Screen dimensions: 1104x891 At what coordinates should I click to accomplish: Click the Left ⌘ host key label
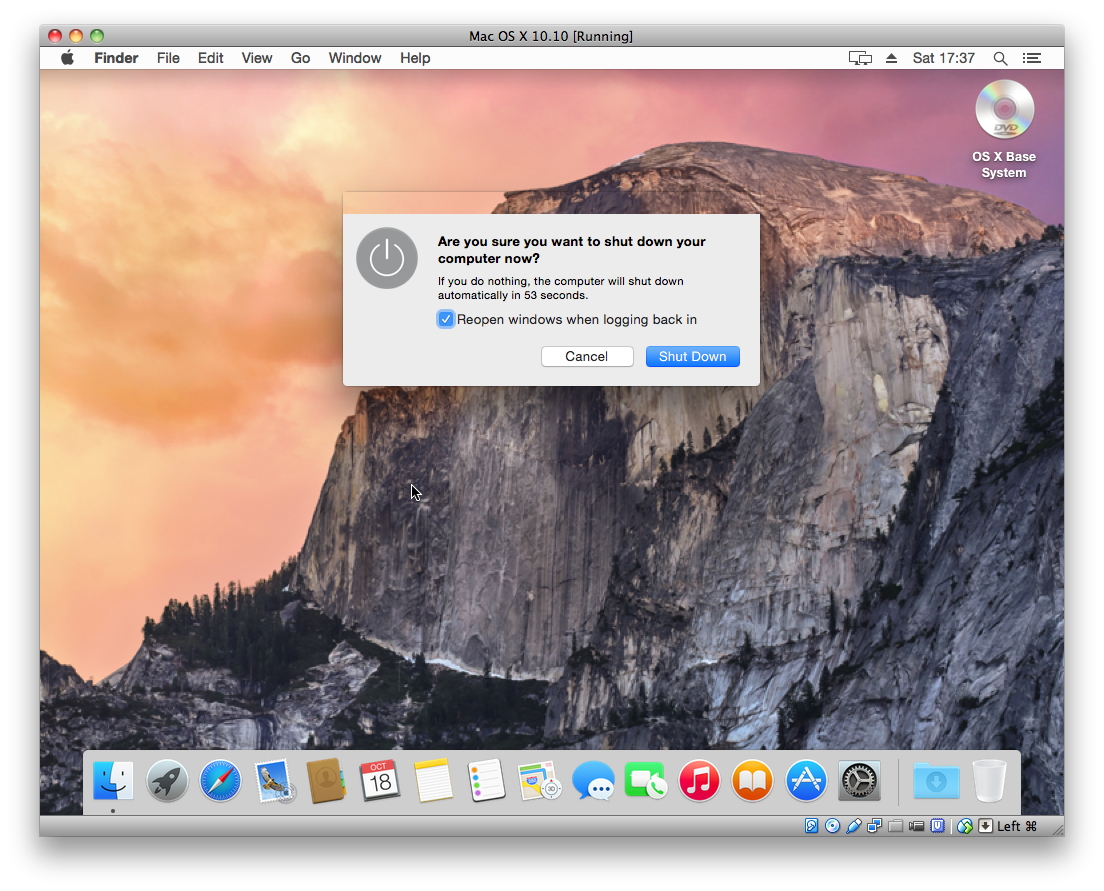[1017, 825]
